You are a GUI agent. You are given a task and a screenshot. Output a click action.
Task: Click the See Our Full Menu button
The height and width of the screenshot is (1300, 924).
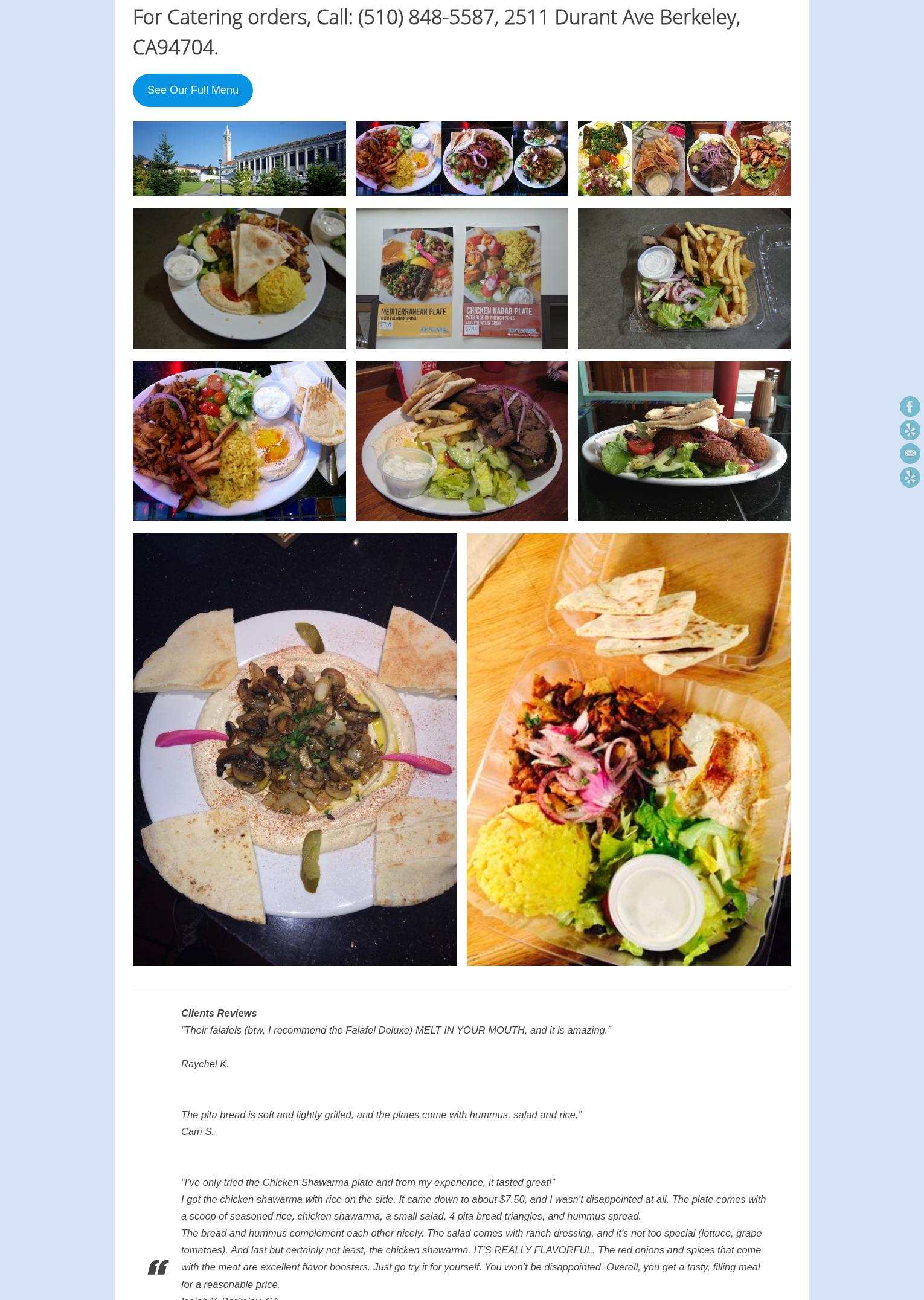(x=193, y=90)
